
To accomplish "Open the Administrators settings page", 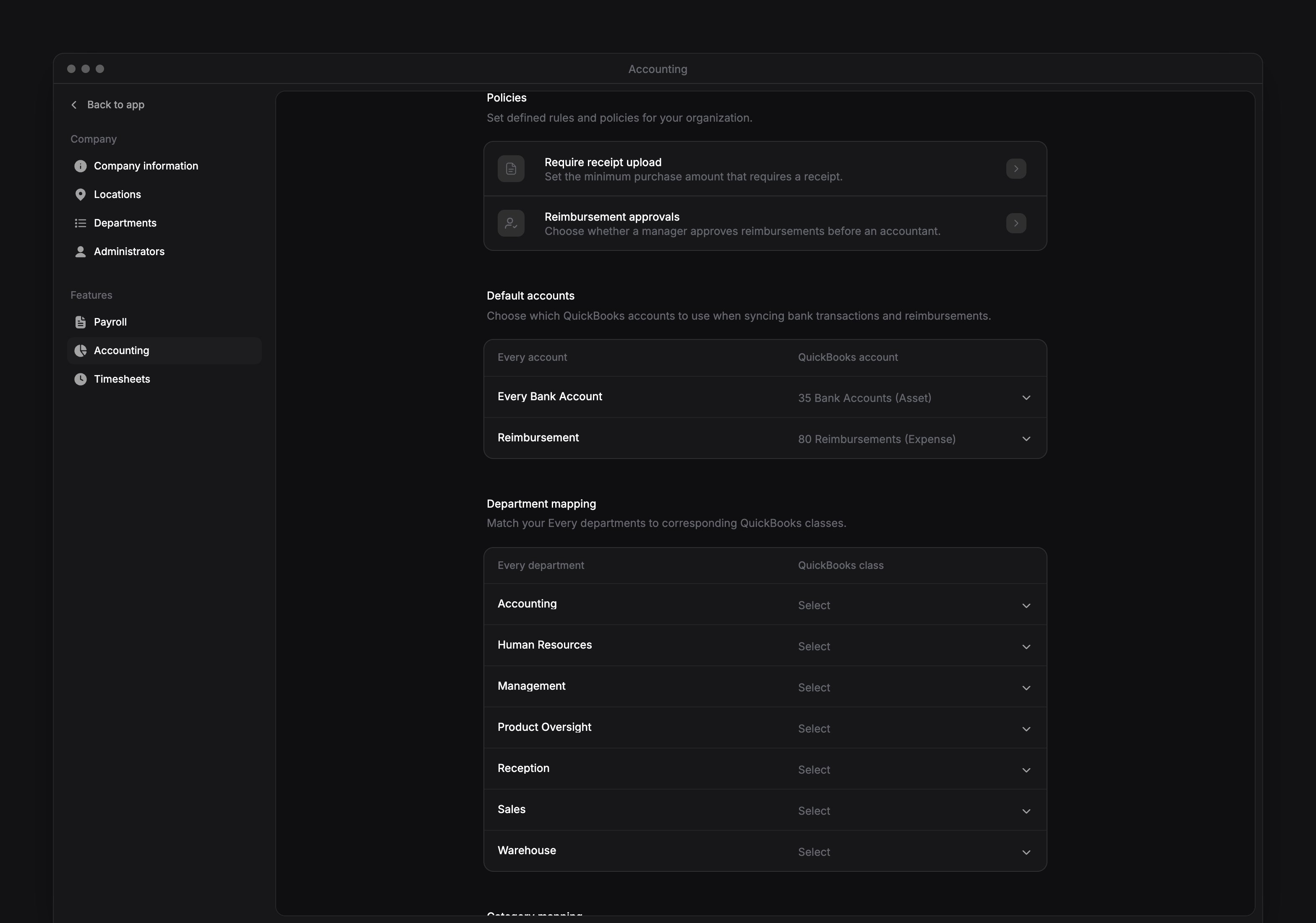I will (x=164, y=252).
